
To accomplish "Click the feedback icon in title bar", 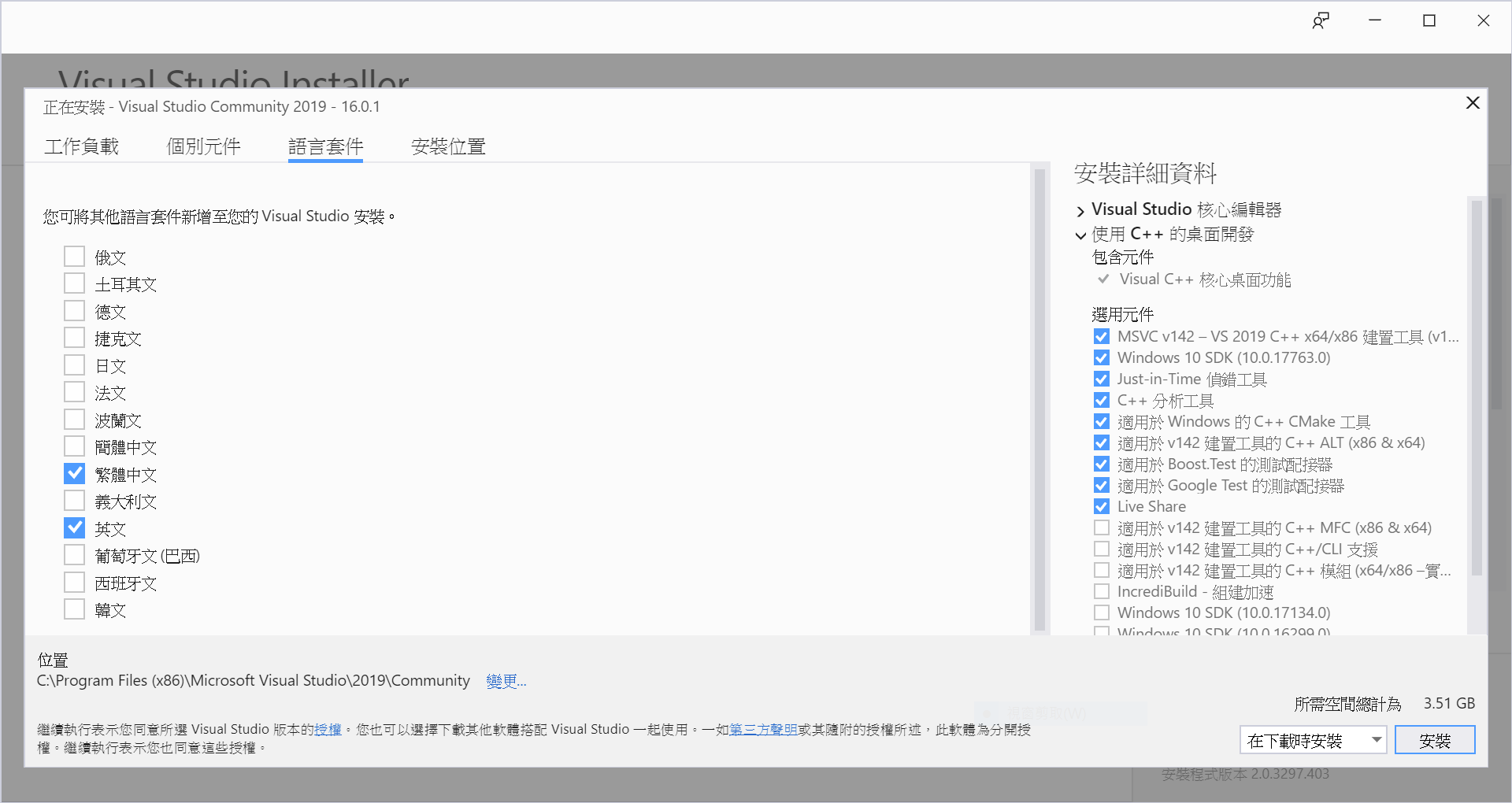I will 1321,21.
